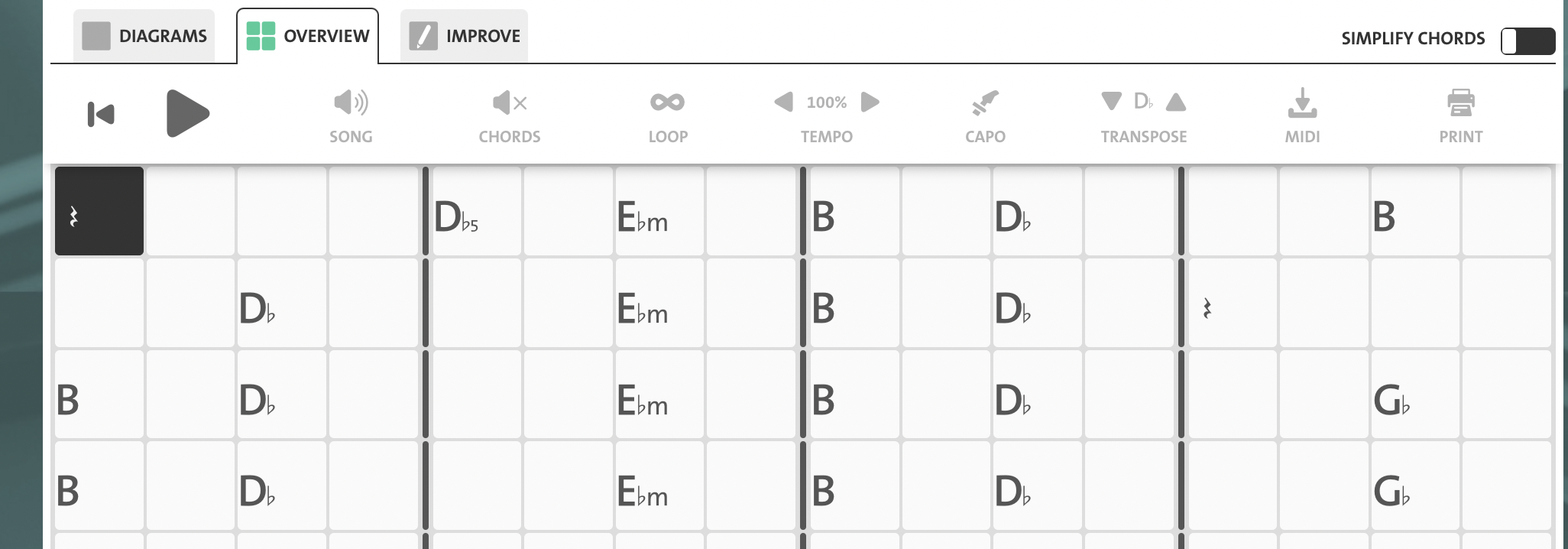Screen dimensions: 1568x549
Task: Print the chord sheet
Action: point(1460,103)
